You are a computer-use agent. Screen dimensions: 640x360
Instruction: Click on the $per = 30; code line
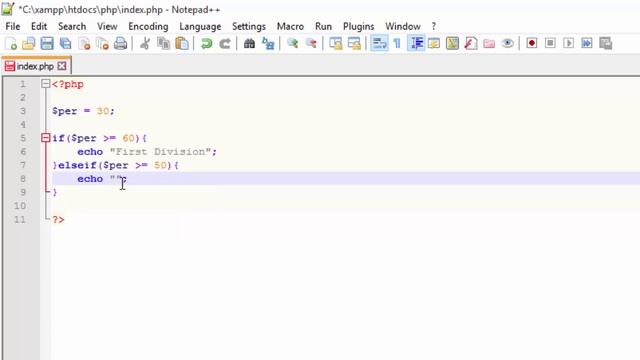point(83,111)
